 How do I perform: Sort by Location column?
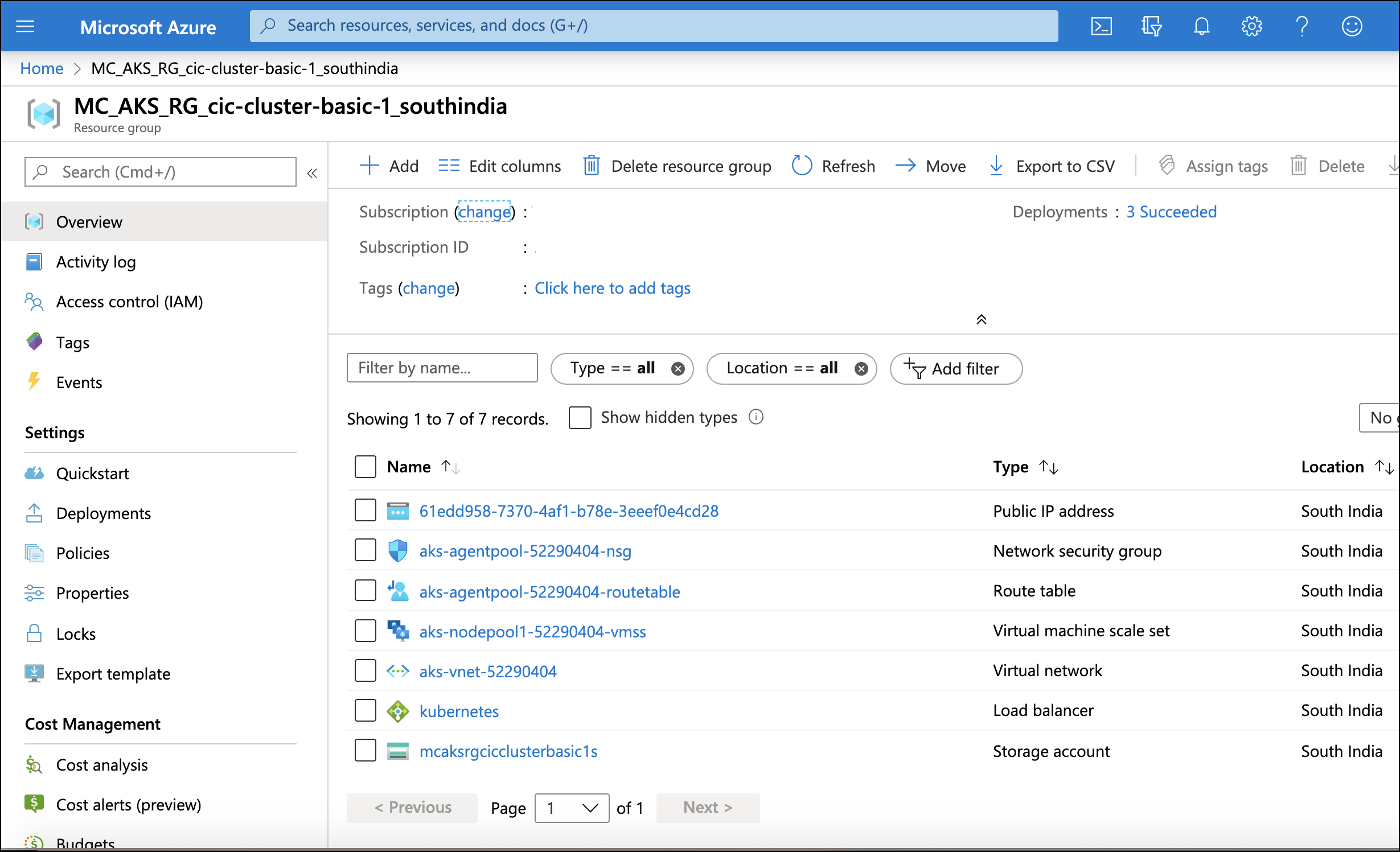(1348, 467)
